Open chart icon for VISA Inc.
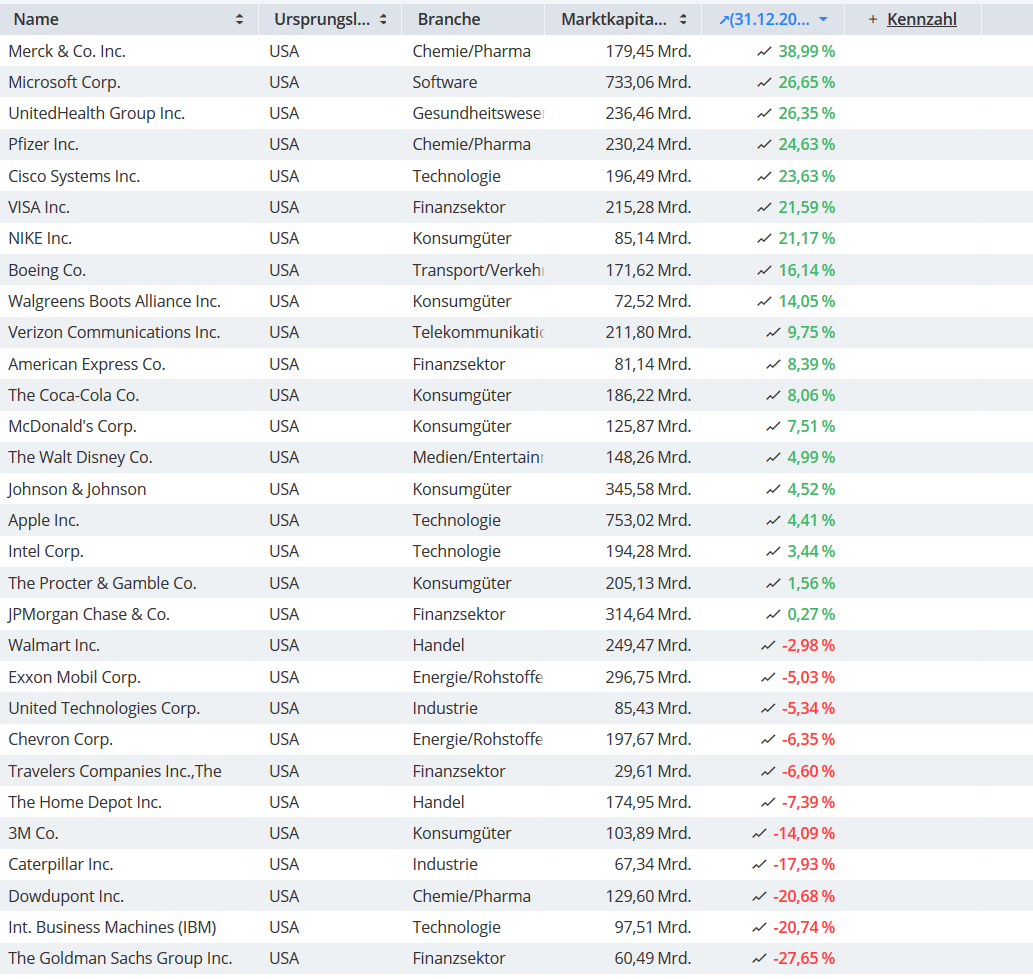Viewport: 1033px width, 979px height. [764, 208]
